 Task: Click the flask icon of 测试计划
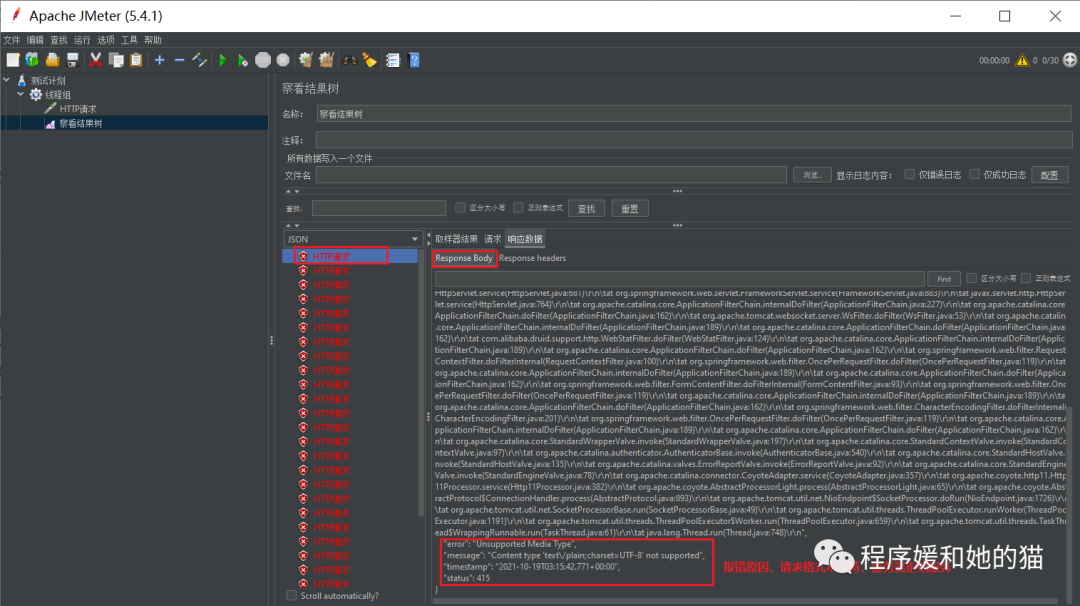pyautogui.click(x=21, y=81)
